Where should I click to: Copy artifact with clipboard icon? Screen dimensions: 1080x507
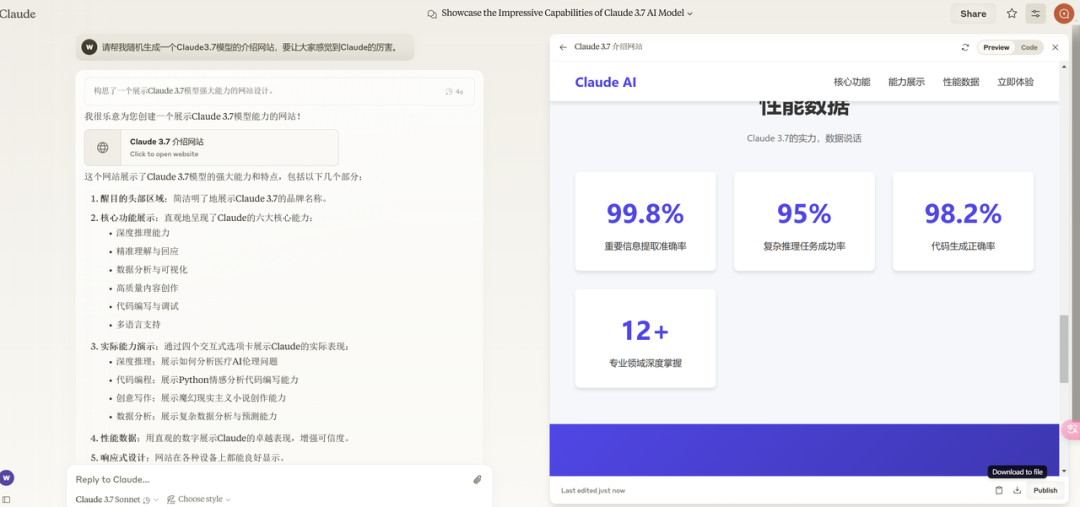pos(999,490)
